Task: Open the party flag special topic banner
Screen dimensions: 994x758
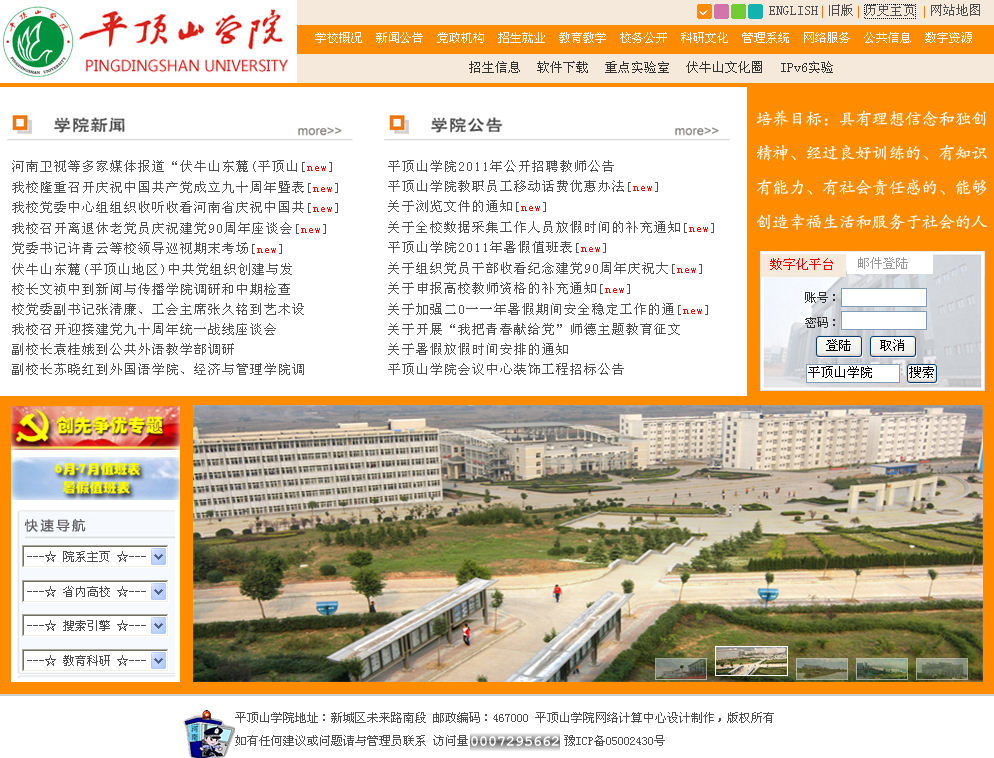Action: 95,426
